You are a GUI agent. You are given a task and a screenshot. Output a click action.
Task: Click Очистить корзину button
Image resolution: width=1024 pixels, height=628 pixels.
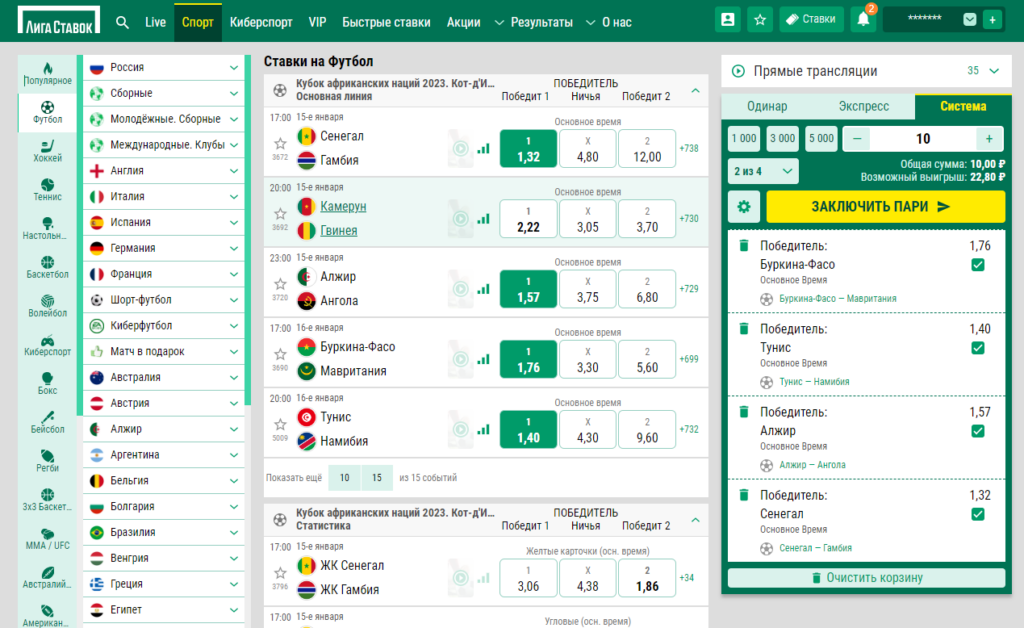[867, 578]
